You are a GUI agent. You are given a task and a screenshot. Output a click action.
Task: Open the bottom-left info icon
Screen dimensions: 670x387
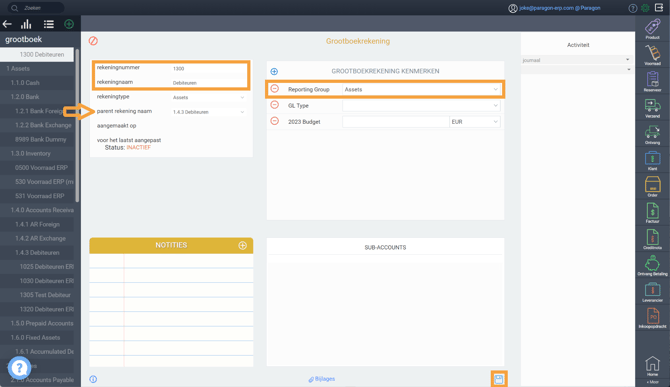(x=93, y=379)
